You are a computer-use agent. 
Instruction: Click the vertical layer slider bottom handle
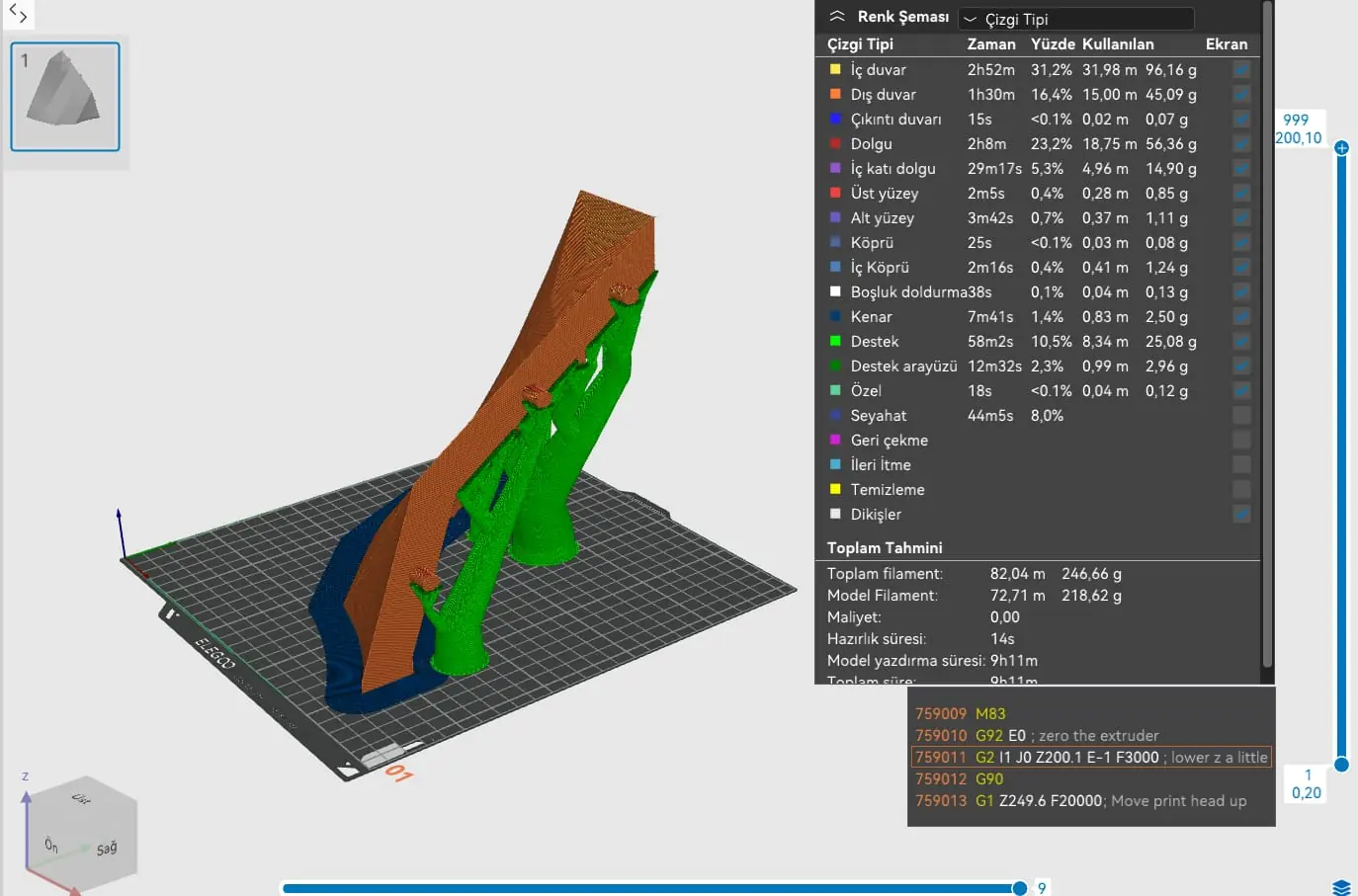point(1341,764)
